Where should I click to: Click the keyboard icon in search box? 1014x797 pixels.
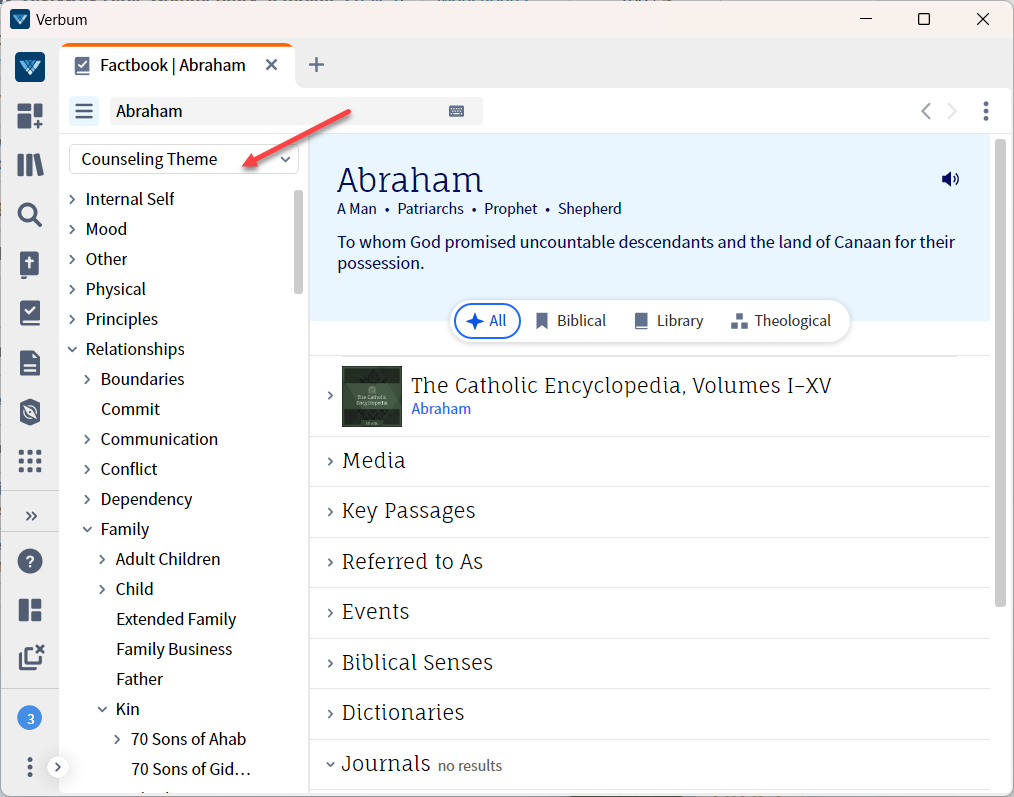point(457,111)
